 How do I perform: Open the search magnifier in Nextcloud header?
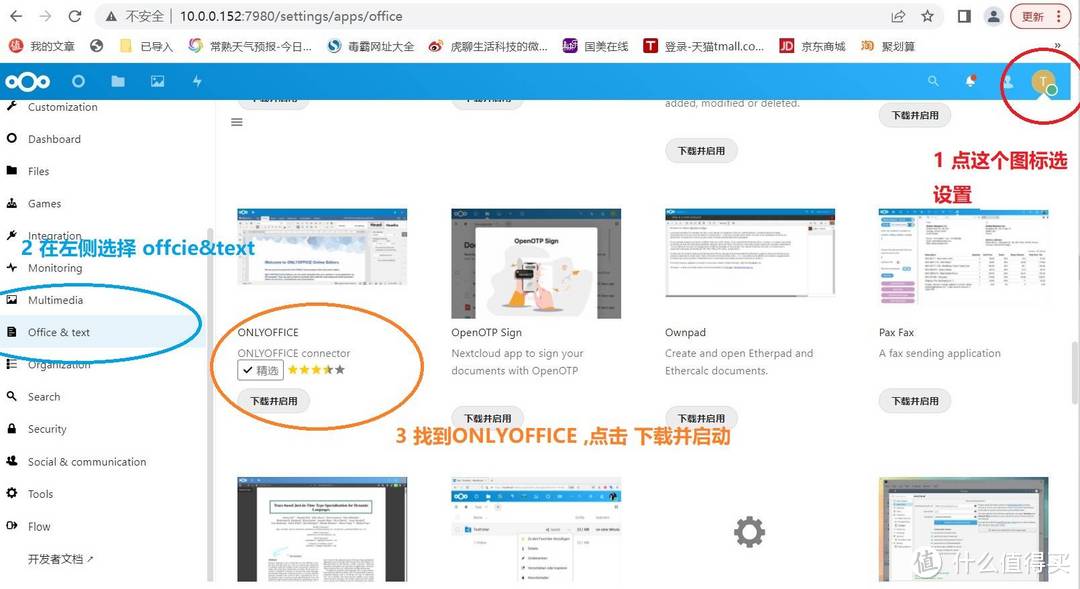933,81
